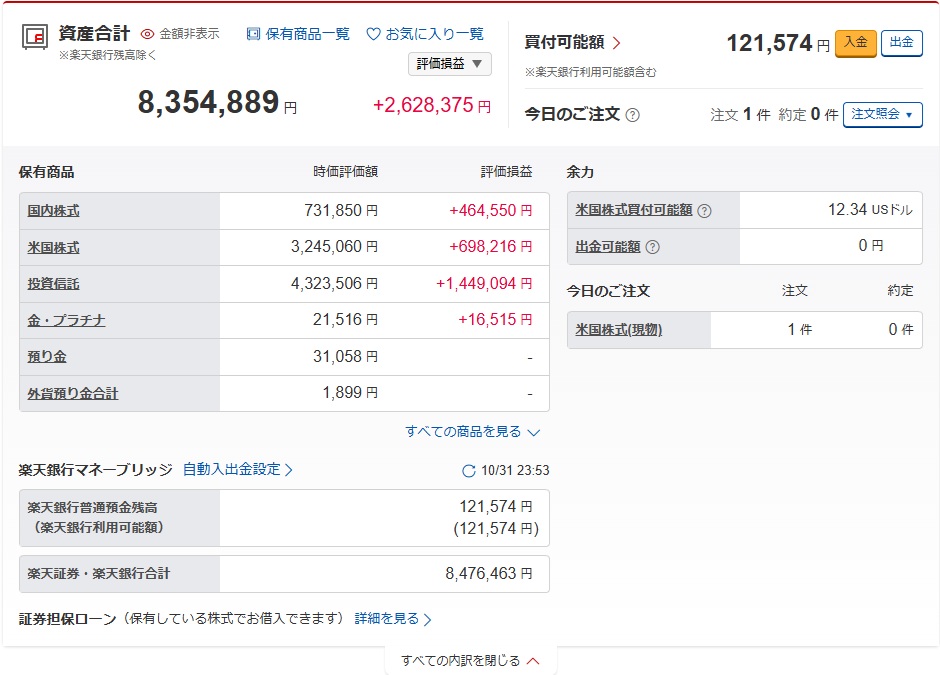Screen dimensions: 940x675
Task: Click help icon beside 米国株式買付可能額
Action: tap(704, 211)
